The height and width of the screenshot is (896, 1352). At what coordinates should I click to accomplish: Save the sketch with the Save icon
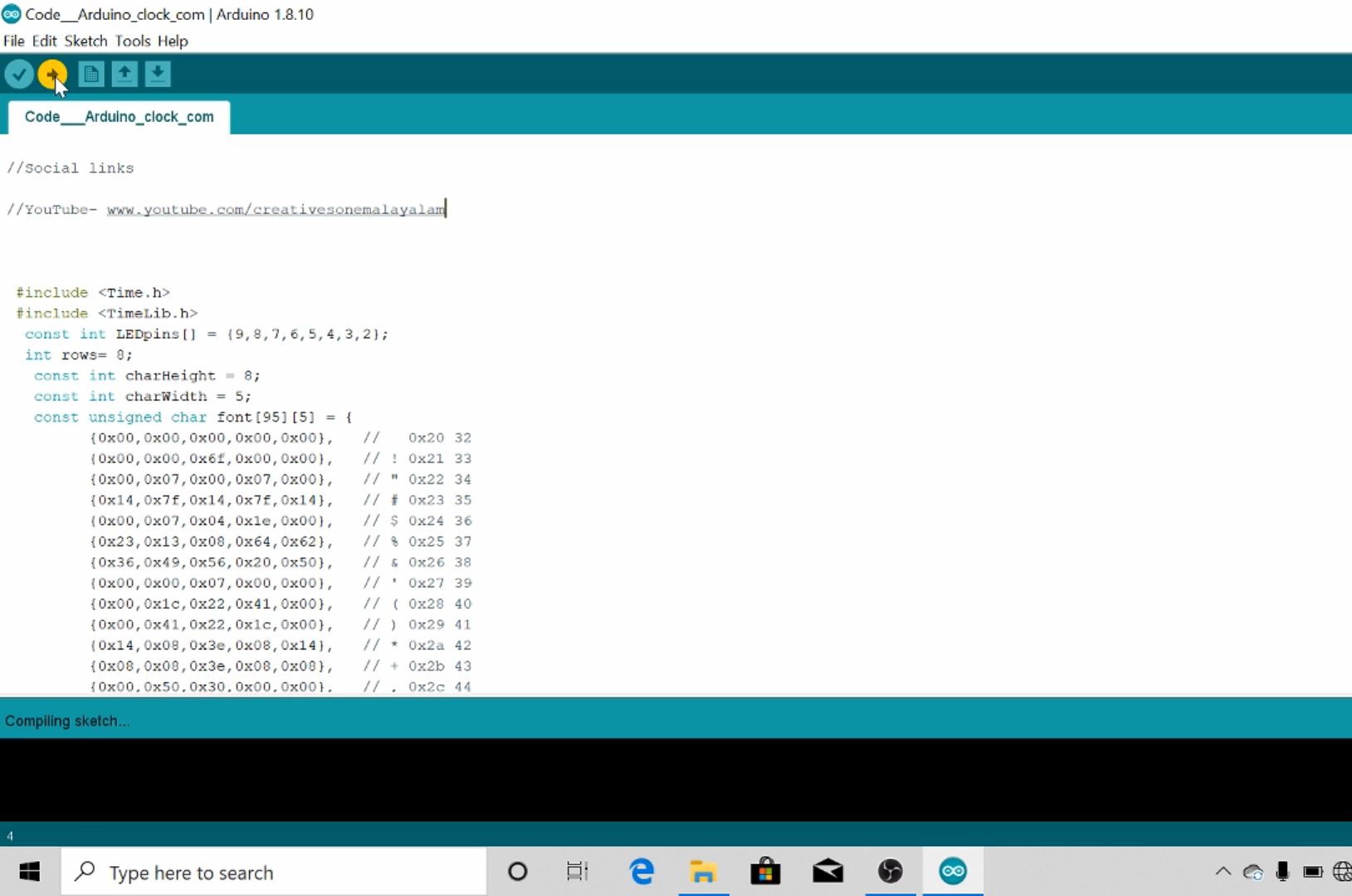pos(157,74)
